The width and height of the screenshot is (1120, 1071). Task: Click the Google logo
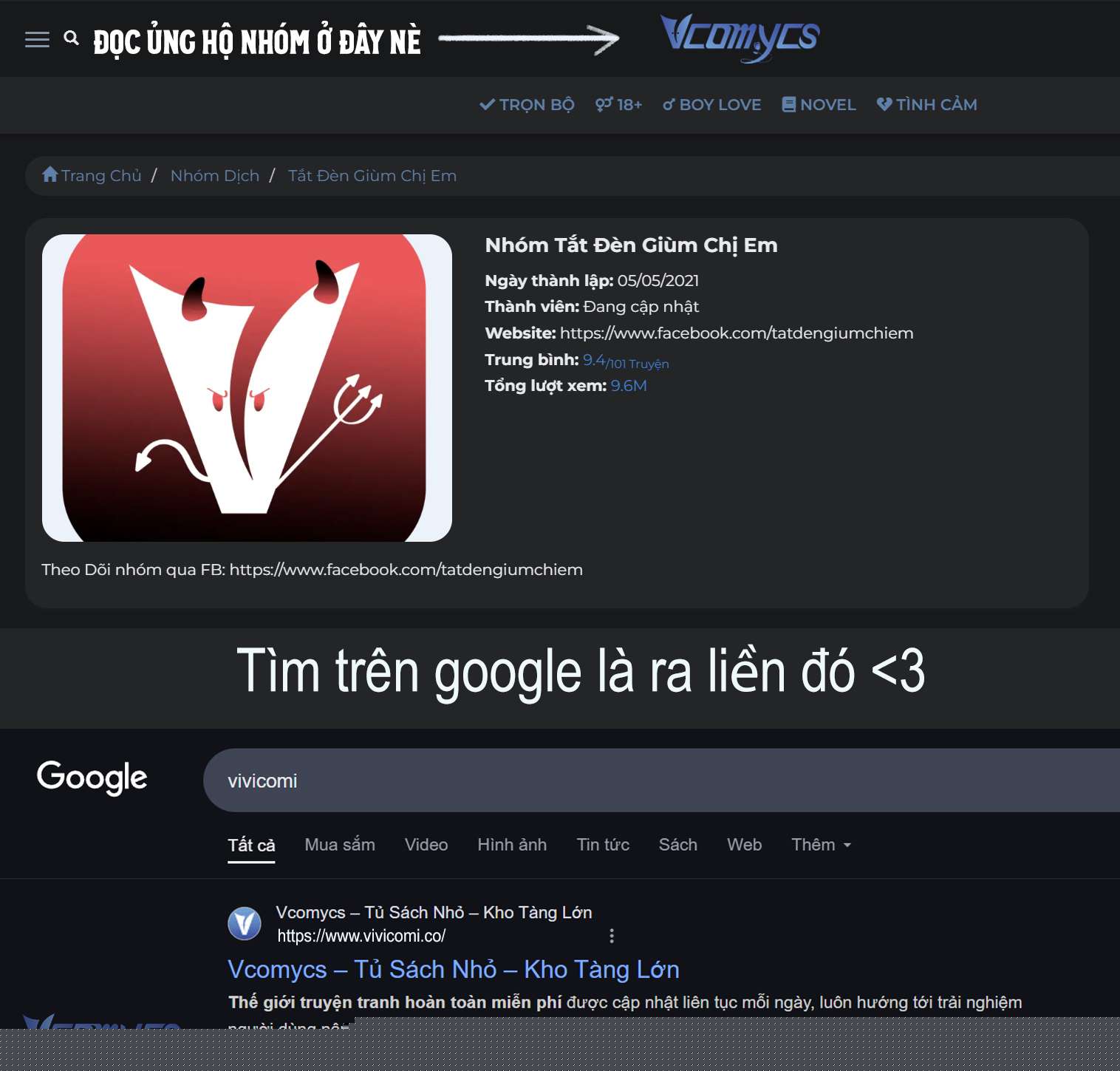[92, 778]
